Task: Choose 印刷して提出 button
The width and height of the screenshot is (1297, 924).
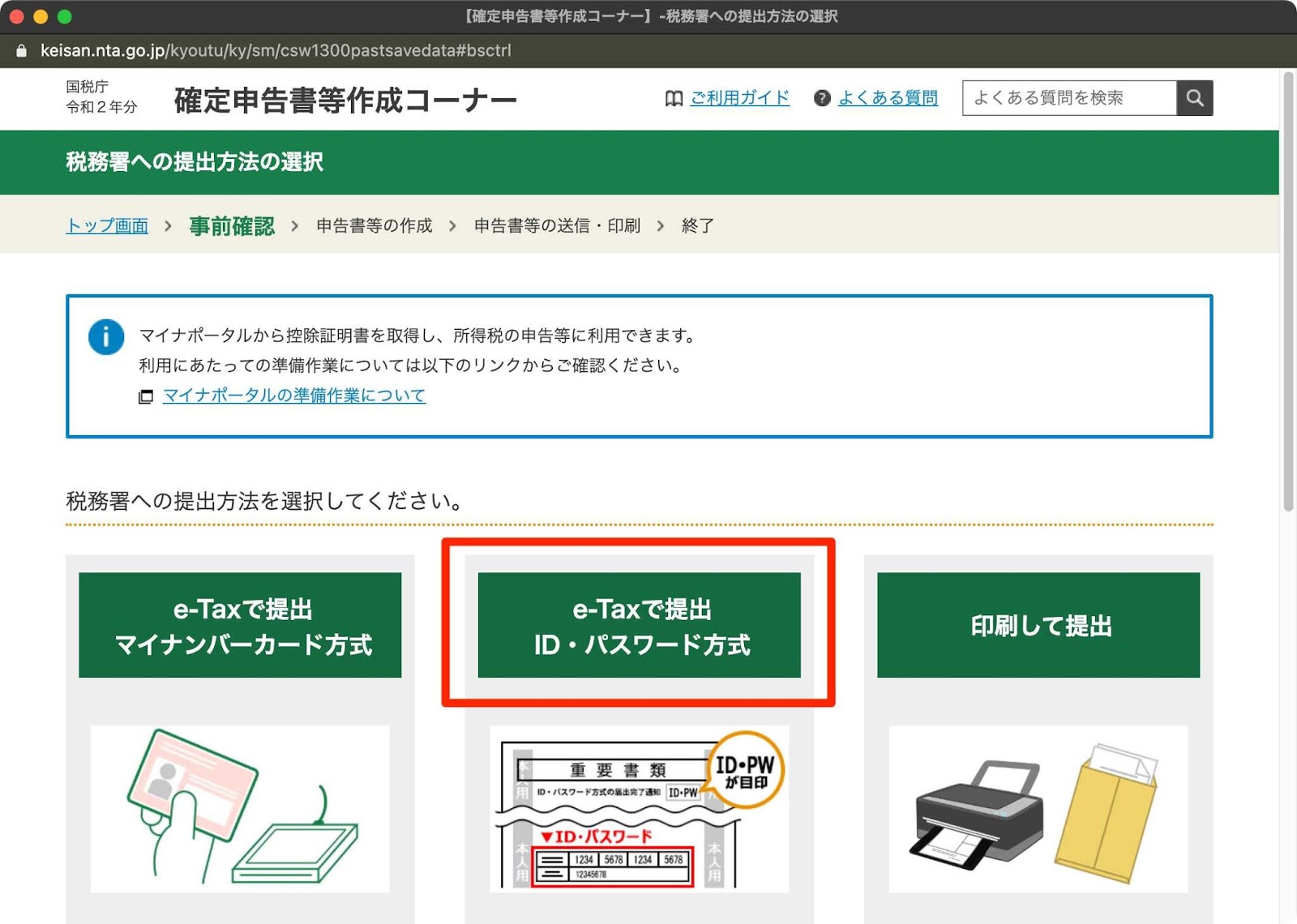Action: (1038, 625)
